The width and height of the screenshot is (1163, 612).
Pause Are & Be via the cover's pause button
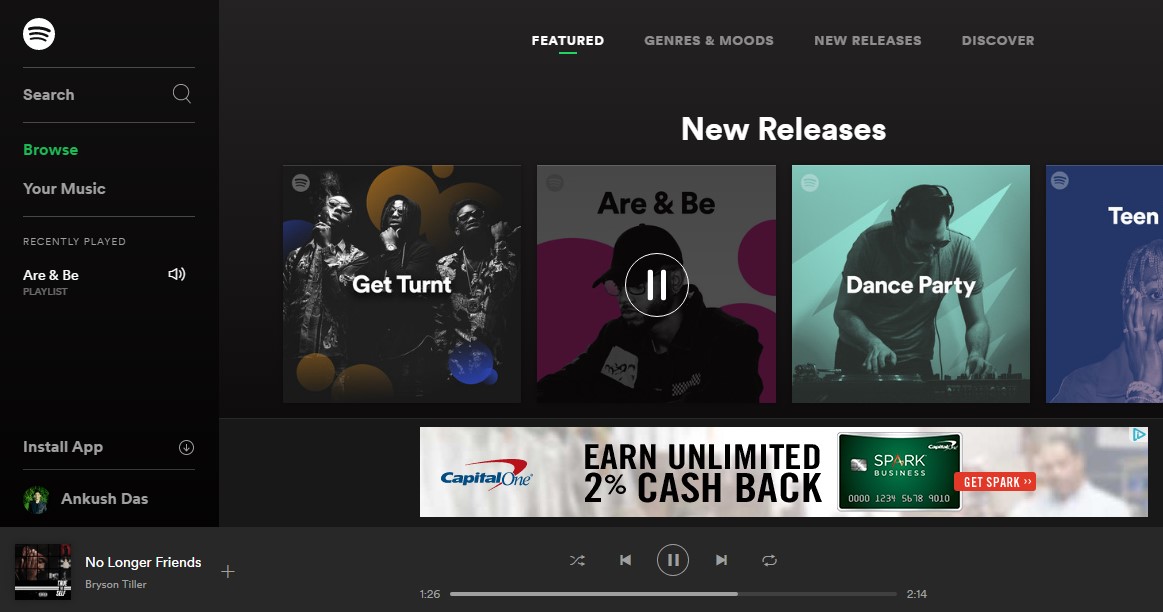point(656,285)
